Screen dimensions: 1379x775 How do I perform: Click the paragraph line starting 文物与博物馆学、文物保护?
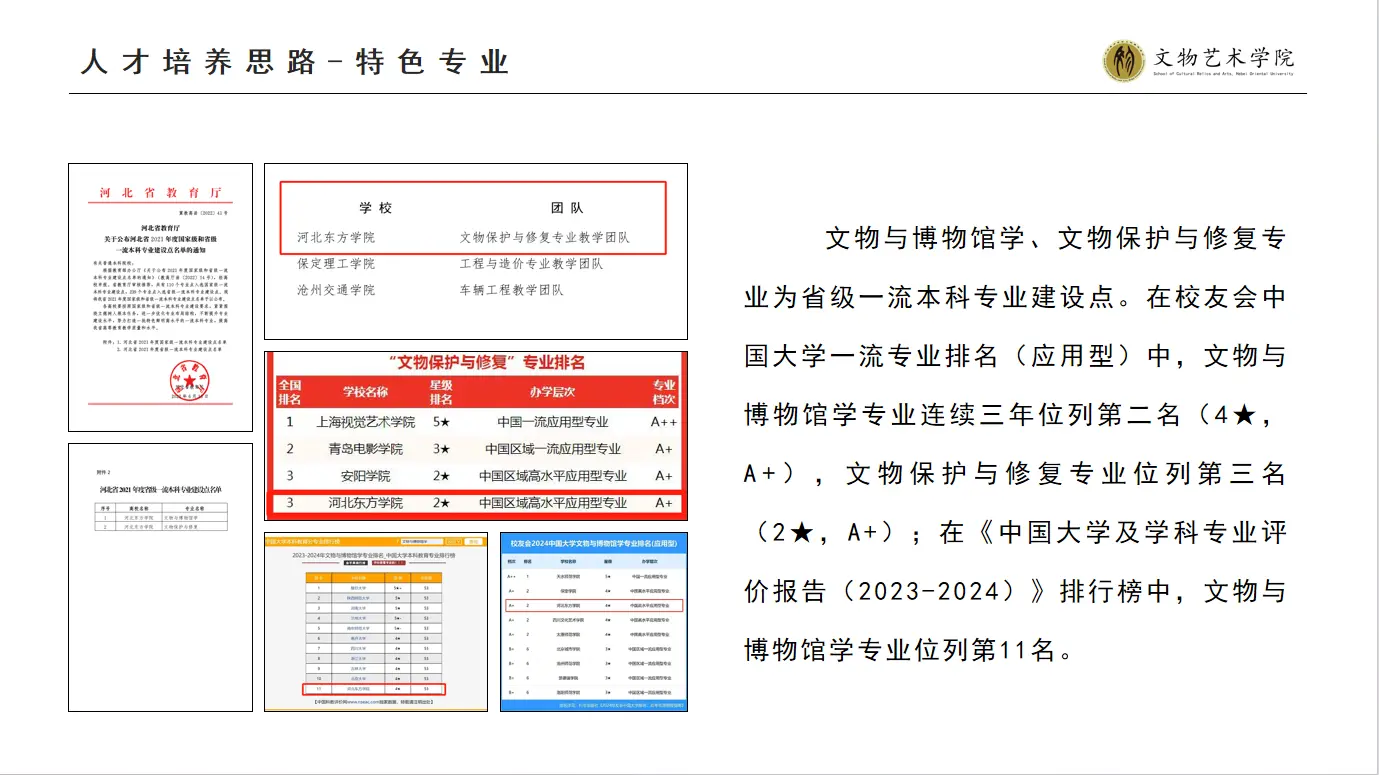click(1055, 238)
